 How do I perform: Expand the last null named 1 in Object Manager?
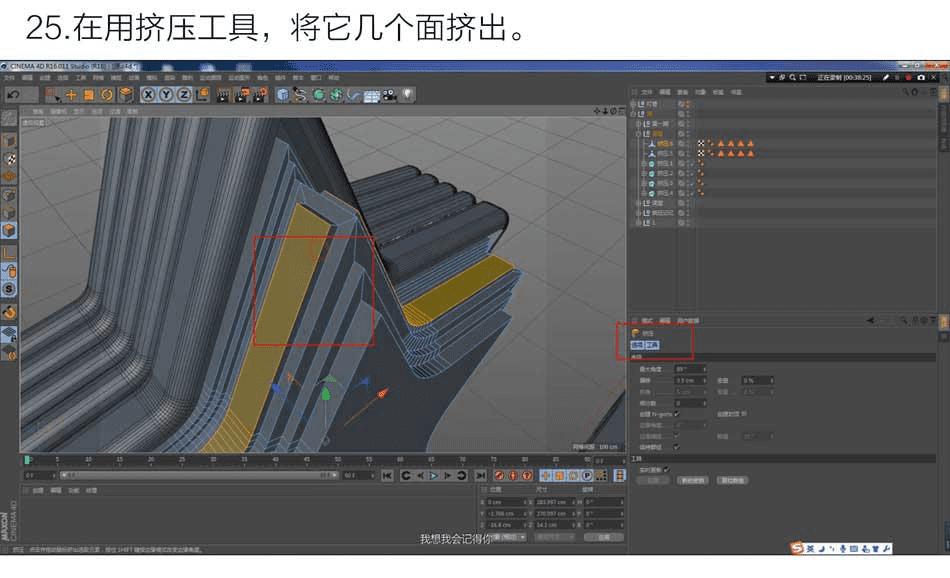[x=639, y=223]
